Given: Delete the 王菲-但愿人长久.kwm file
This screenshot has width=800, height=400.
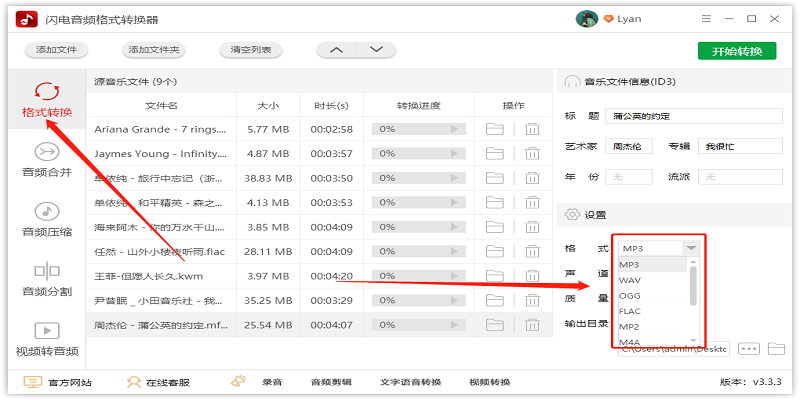Looking at the screenshot, I should click(533, 276).
